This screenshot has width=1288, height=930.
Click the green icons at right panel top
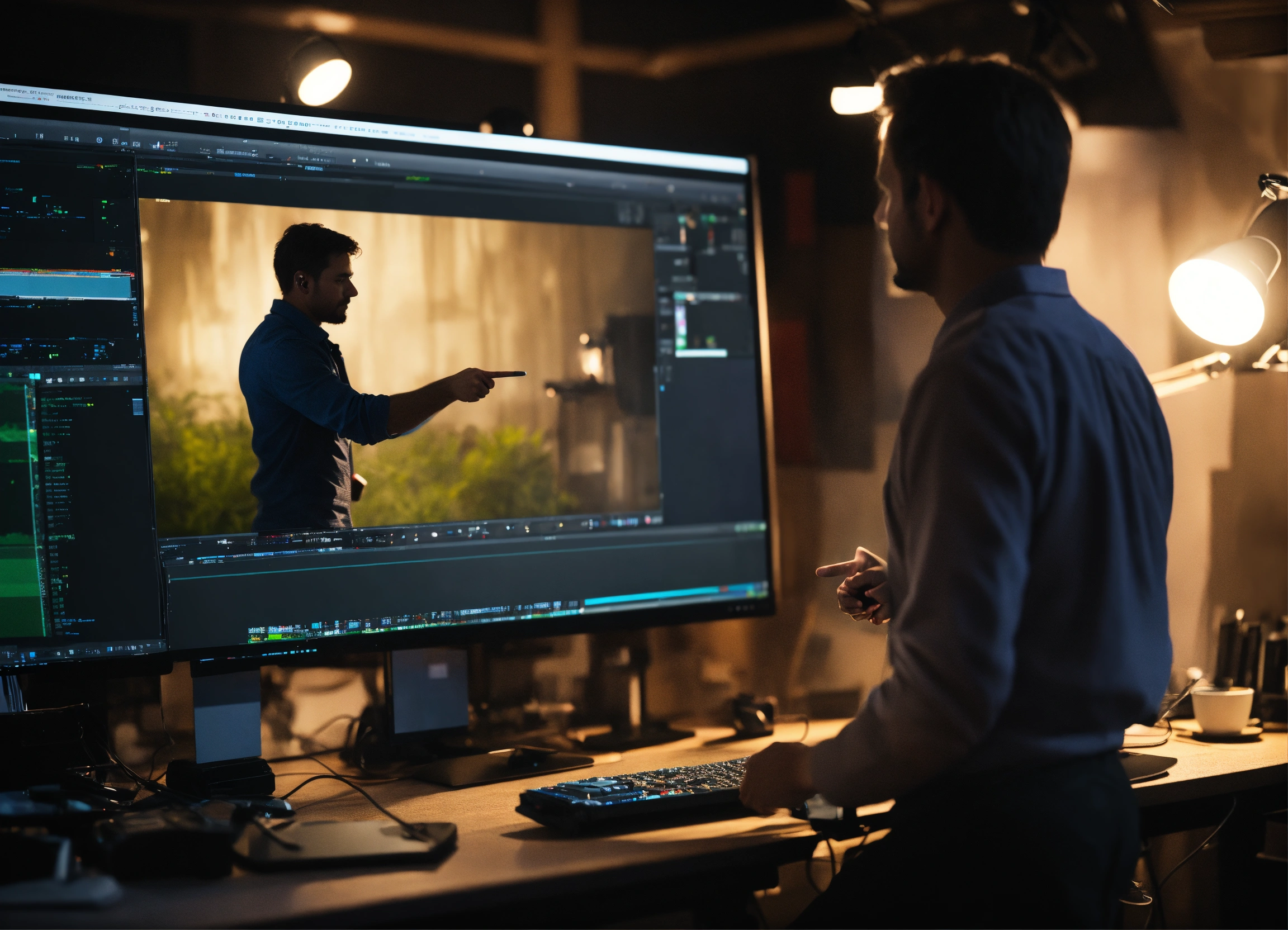click(708, 219)
